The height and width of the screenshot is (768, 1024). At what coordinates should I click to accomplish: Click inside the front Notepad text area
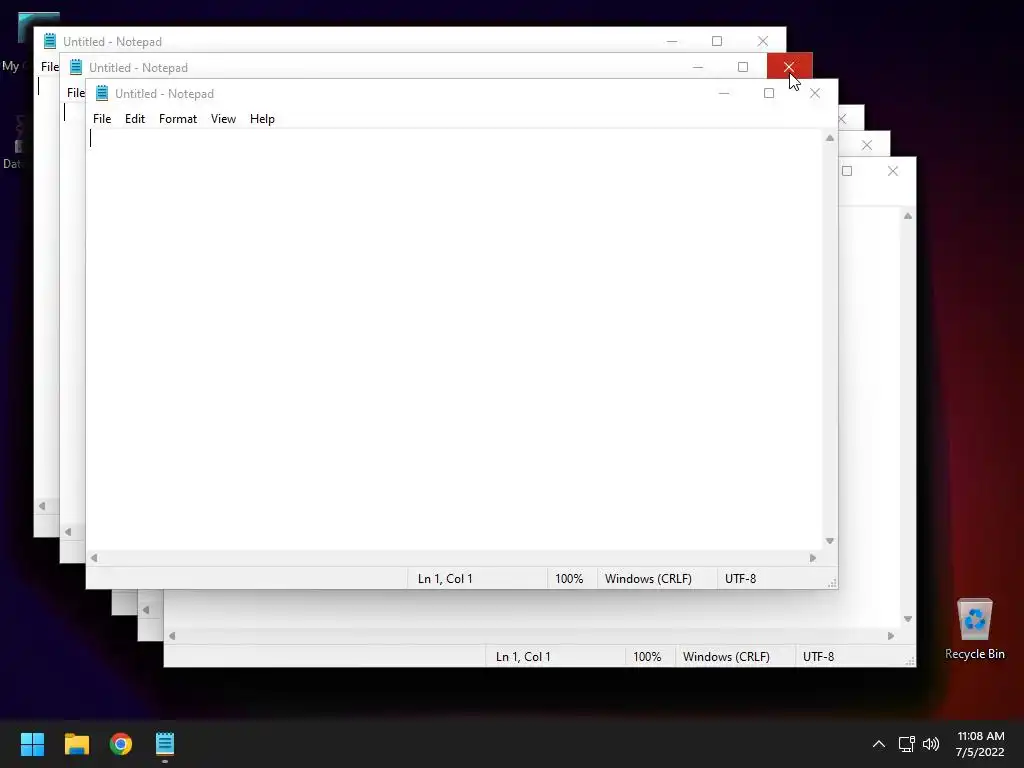pyautogui.click(x=455, y=340)
